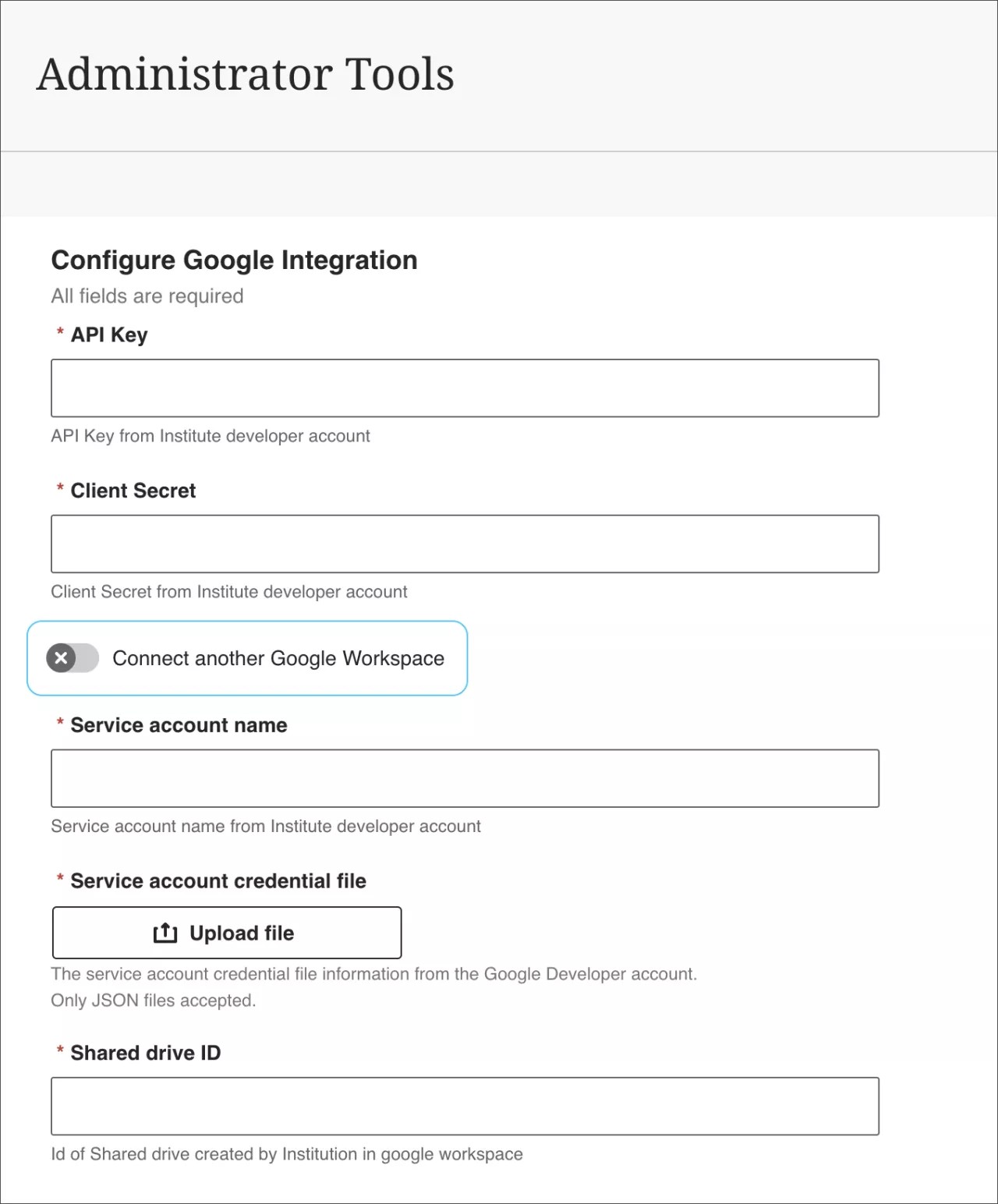Click the Service account name input box
Viewport: 998px width, 1204px height.
click(465, 777)
